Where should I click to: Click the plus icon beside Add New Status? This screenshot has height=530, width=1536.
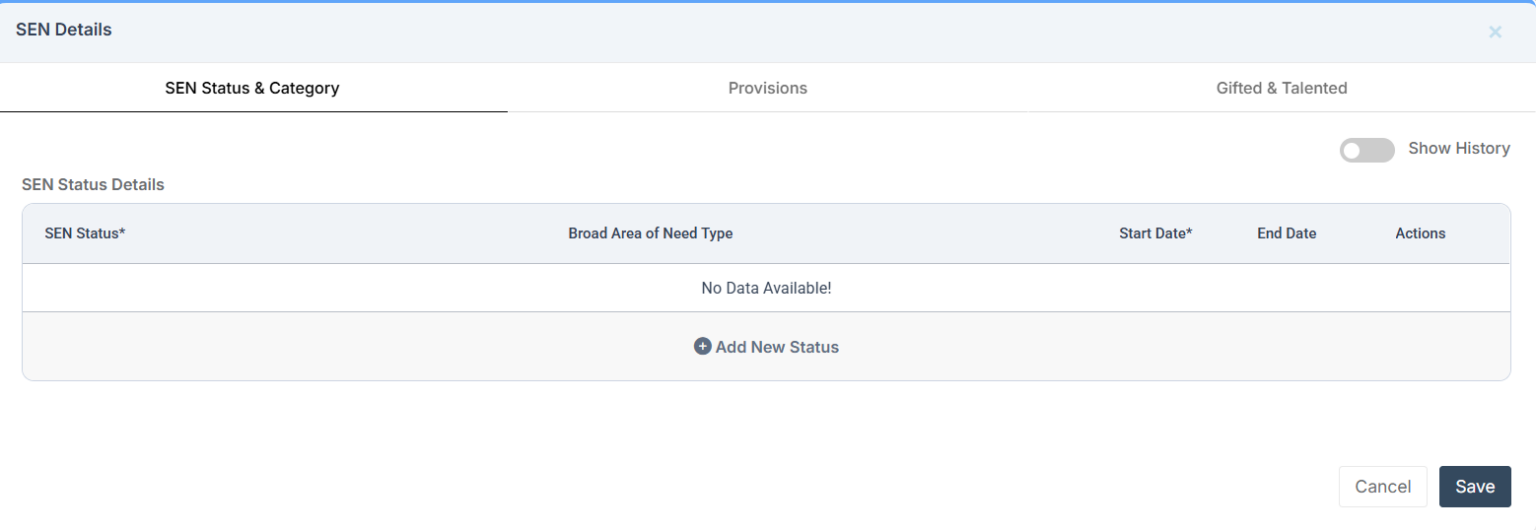click(702, 346)
